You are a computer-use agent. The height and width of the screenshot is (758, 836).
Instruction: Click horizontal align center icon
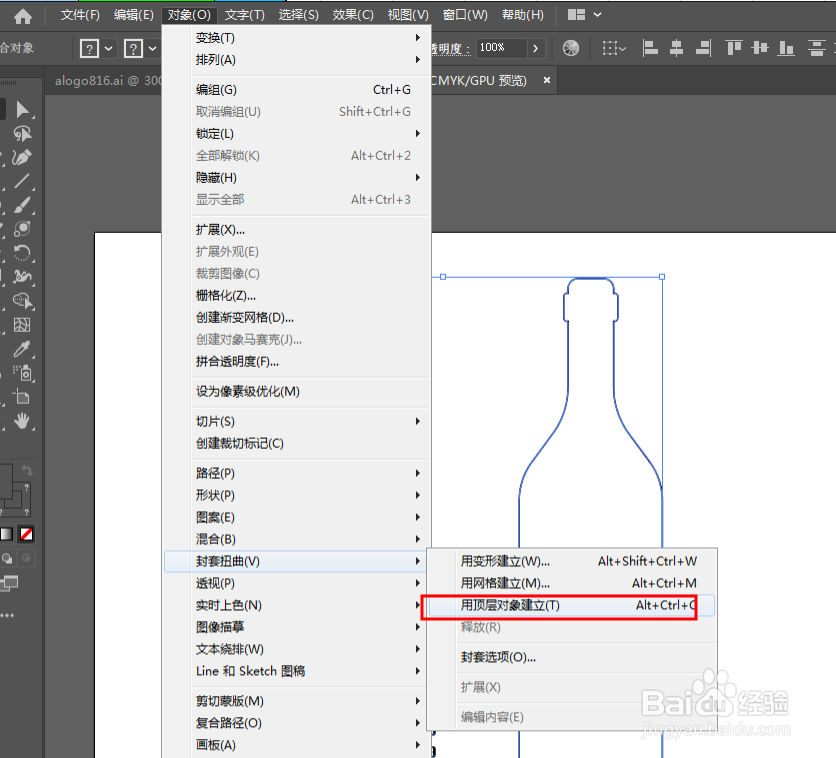[x=677, y=49]
